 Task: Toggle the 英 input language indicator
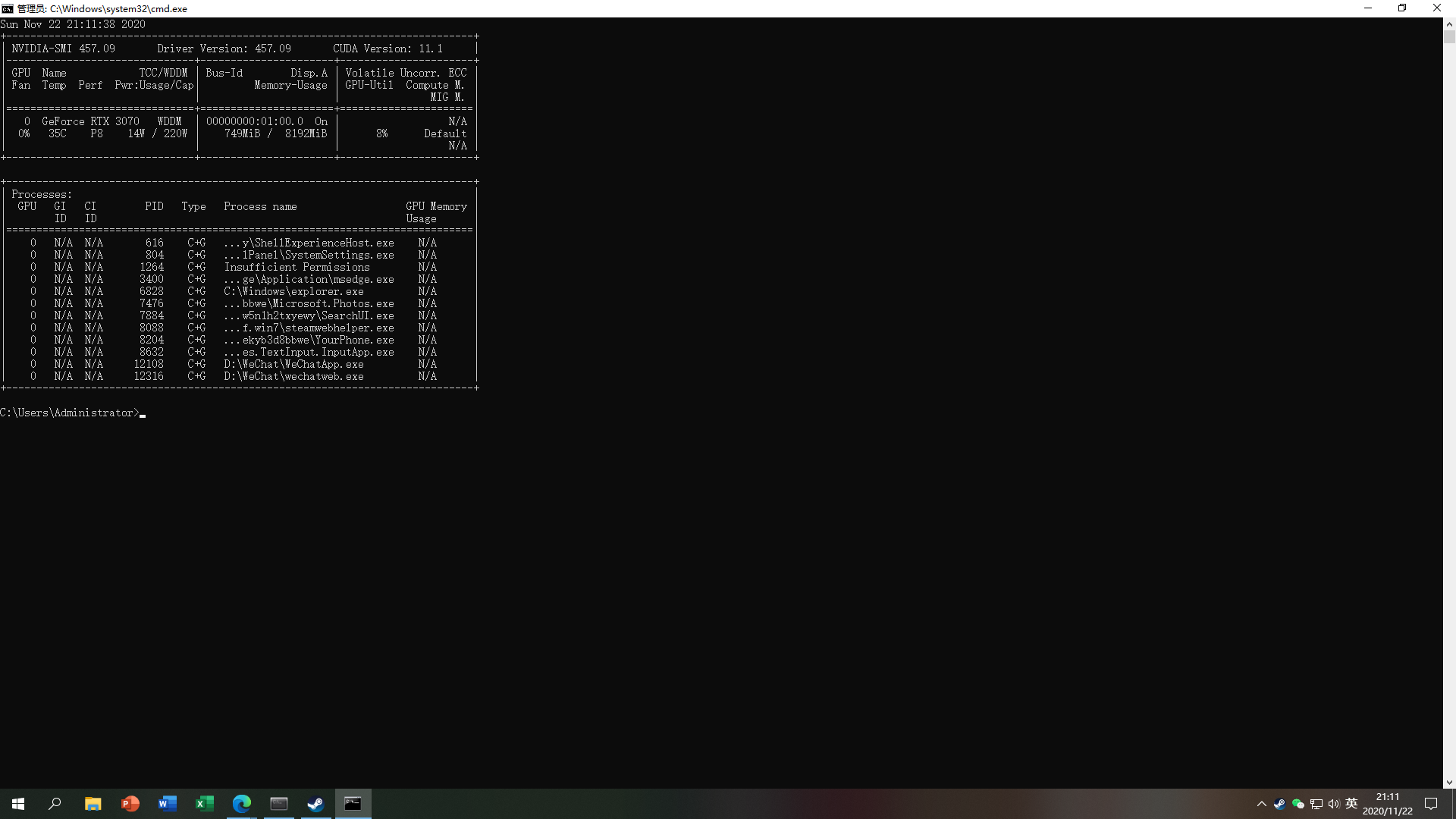click(x=1351, y=804)
